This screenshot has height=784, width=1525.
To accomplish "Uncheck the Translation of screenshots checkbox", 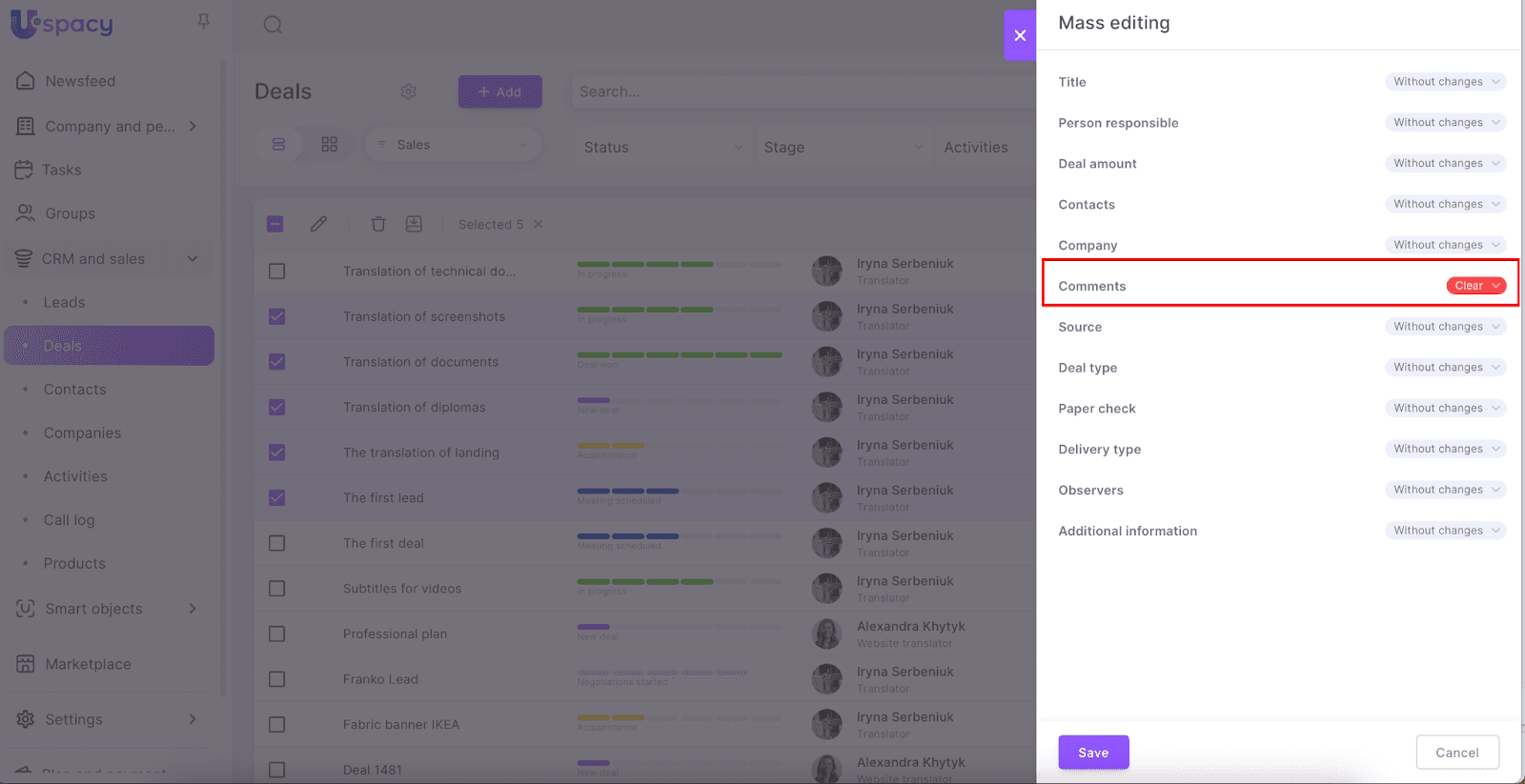I will coord(277,316).
